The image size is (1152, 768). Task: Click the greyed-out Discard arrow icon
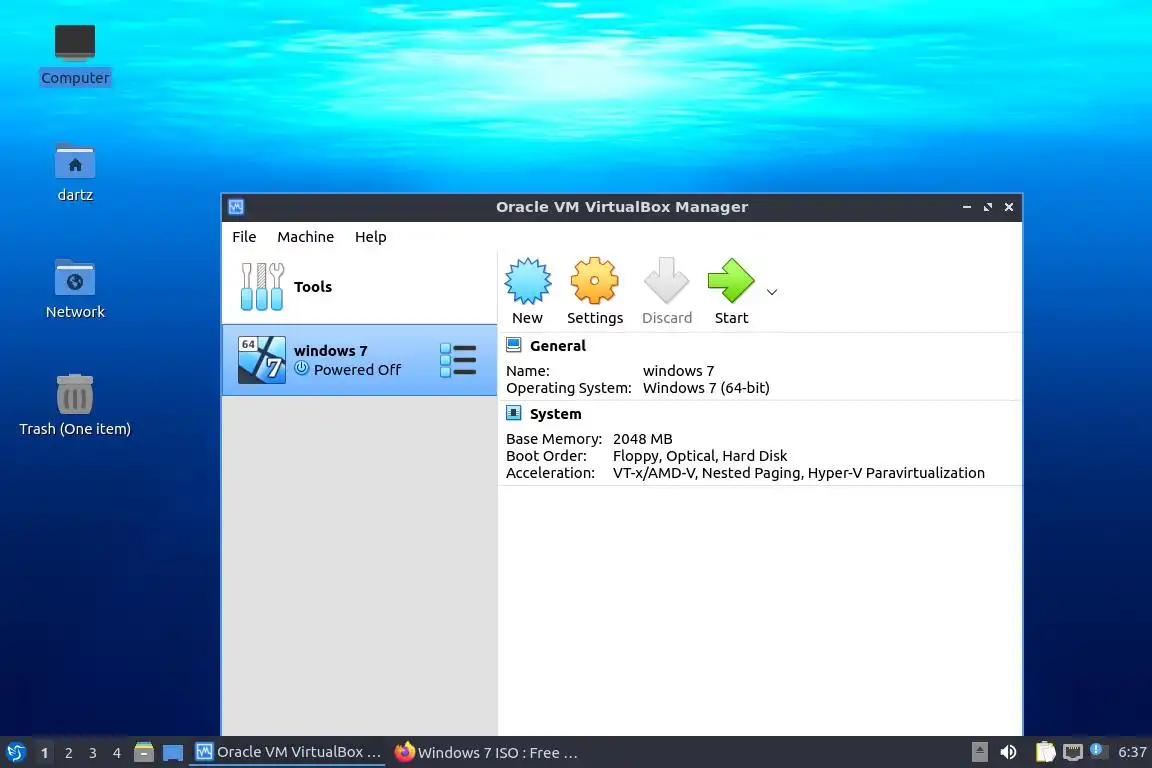click(666, 280)
